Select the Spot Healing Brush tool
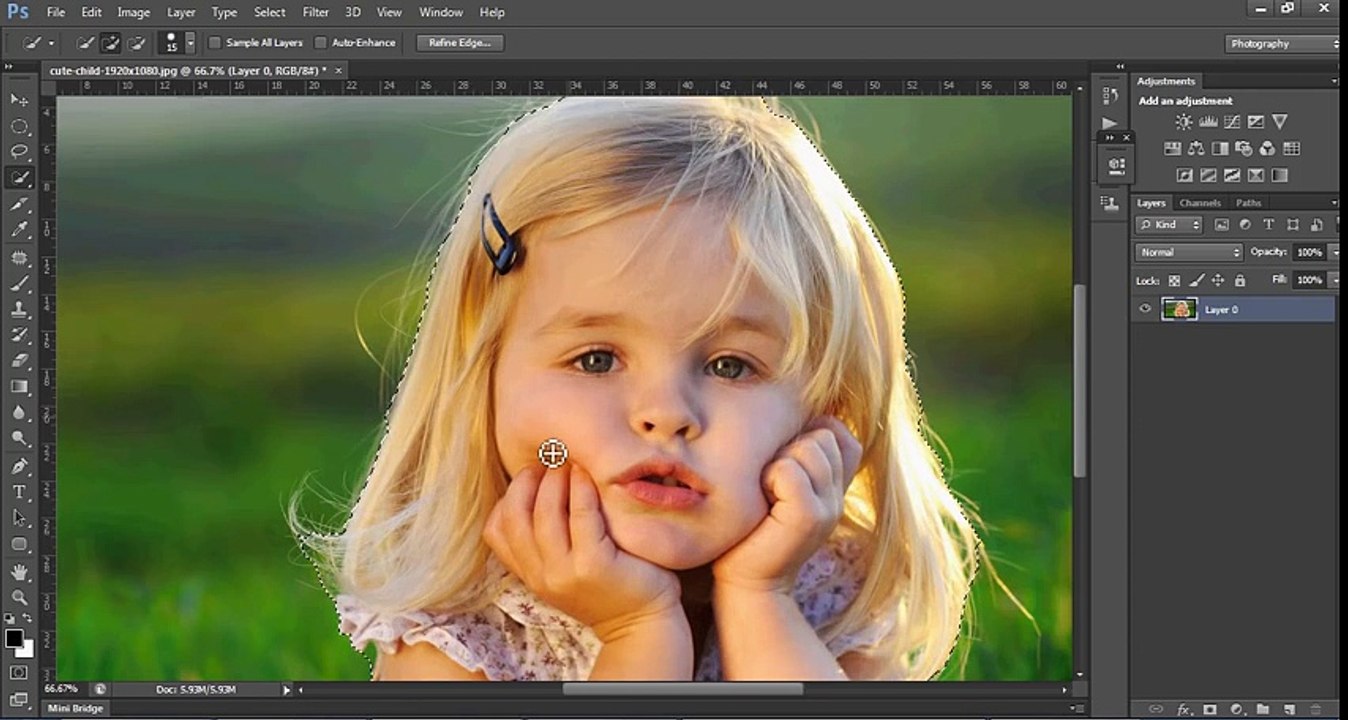1348x720 pixels. 19,257
